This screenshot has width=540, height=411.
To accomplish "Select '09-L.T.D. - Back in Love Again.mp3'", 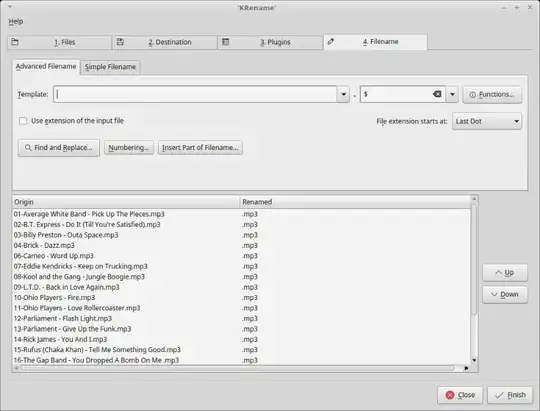I will pyautogui.click(x=241, y=287).
